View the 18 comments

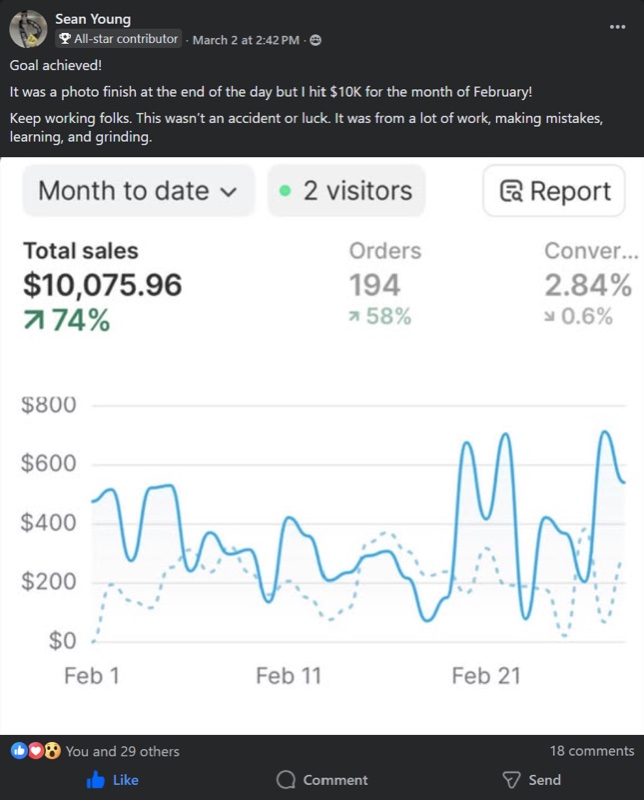pyautogui.click(x=591, y=749)
